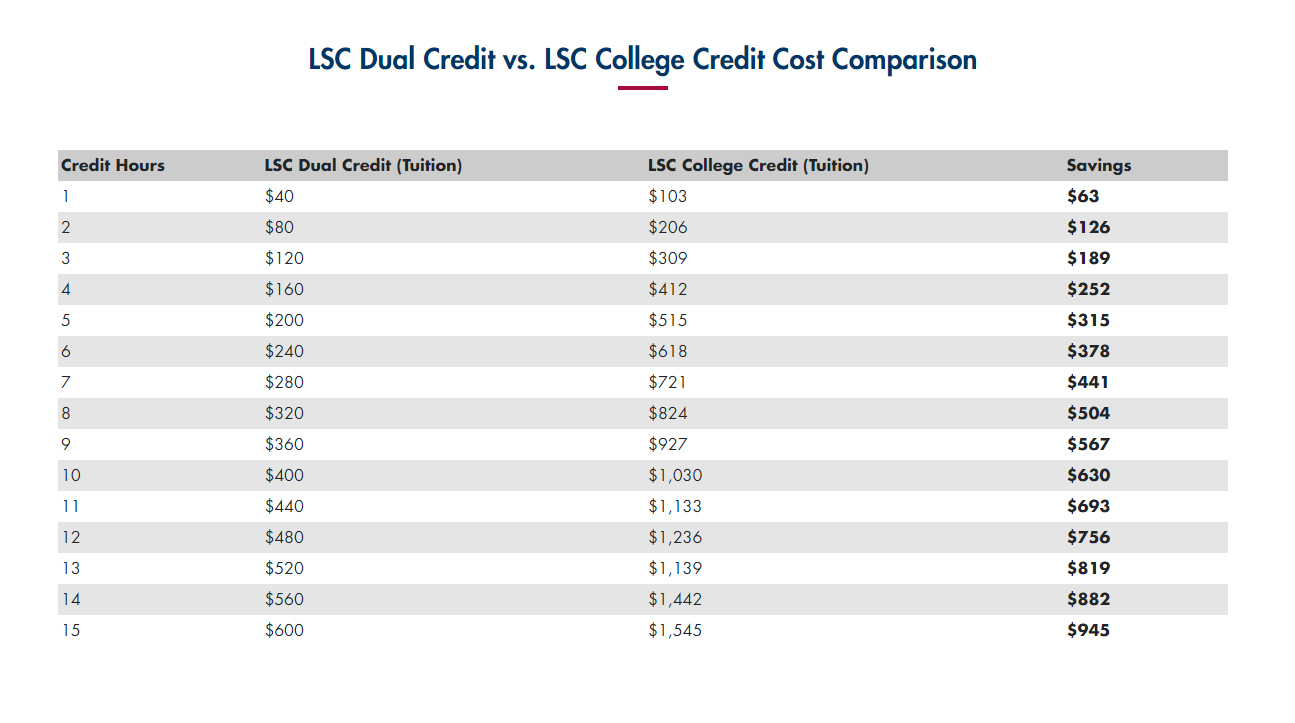Select the LSC Dual Credit (Tuition) header

[x=363, y=166]
